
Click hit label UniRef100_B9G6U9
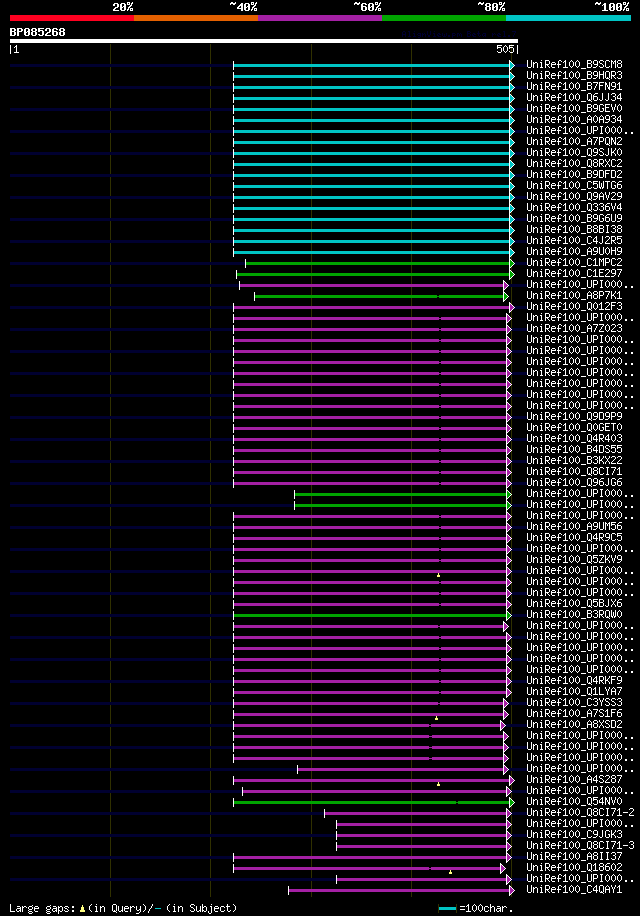coord(574,218)
